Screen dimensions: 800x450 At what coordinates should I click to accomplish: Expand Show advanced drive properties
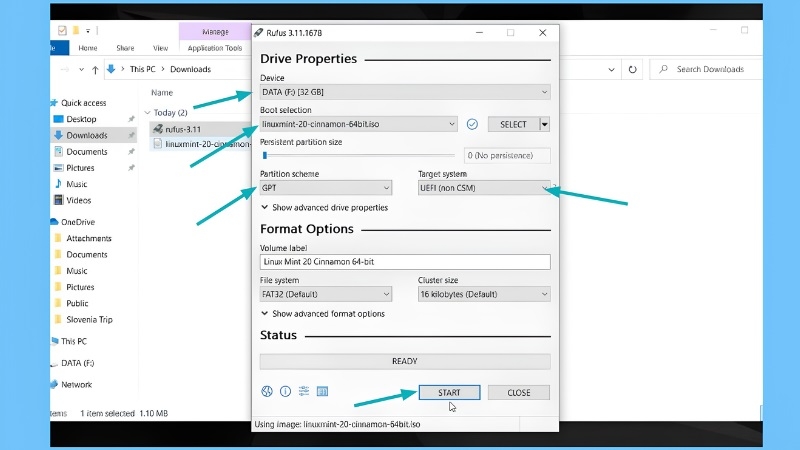[324, 208]
